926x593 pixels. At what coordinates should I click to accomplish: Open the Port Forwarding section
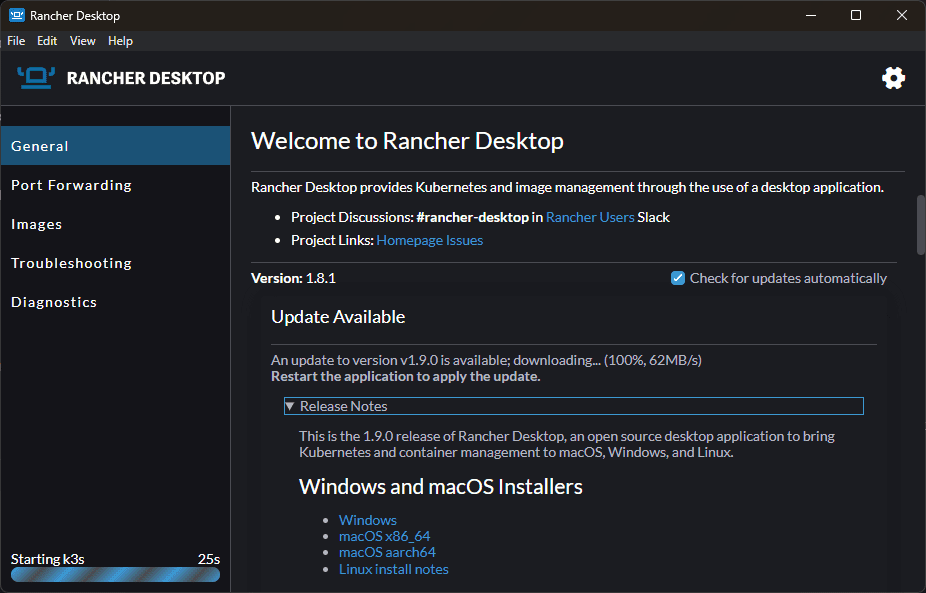[71, 184]
